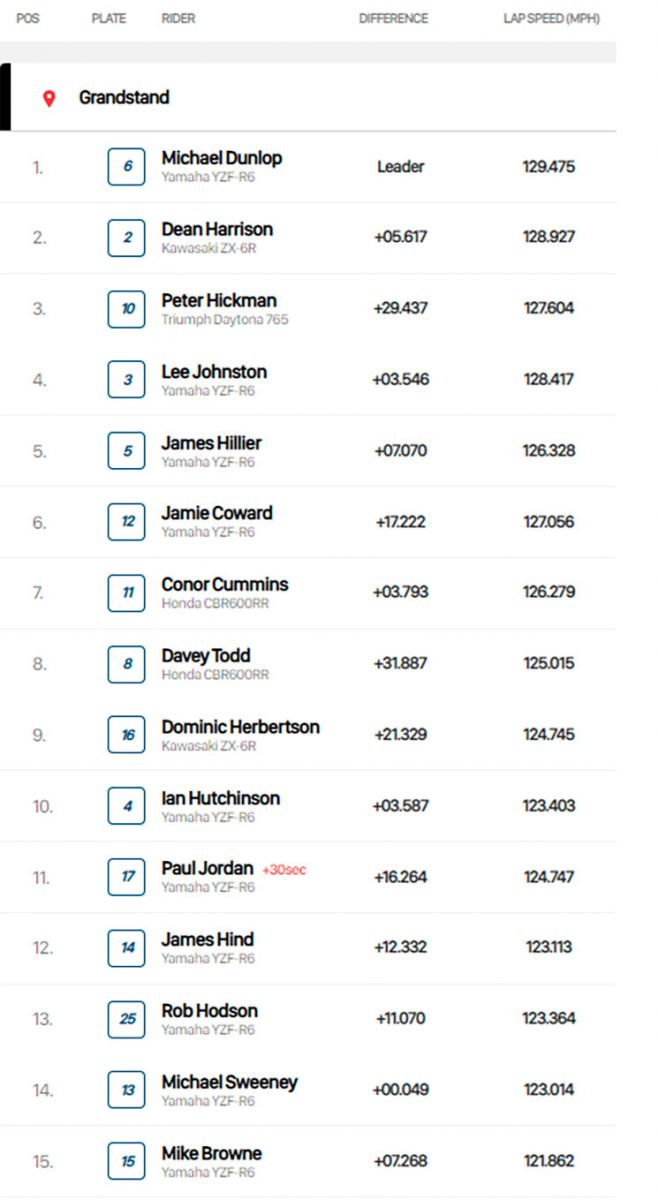Click the red Grandstand location pin icon
Image resolution: width=658 pixels, height=1200 pixels.
point(49,98)
